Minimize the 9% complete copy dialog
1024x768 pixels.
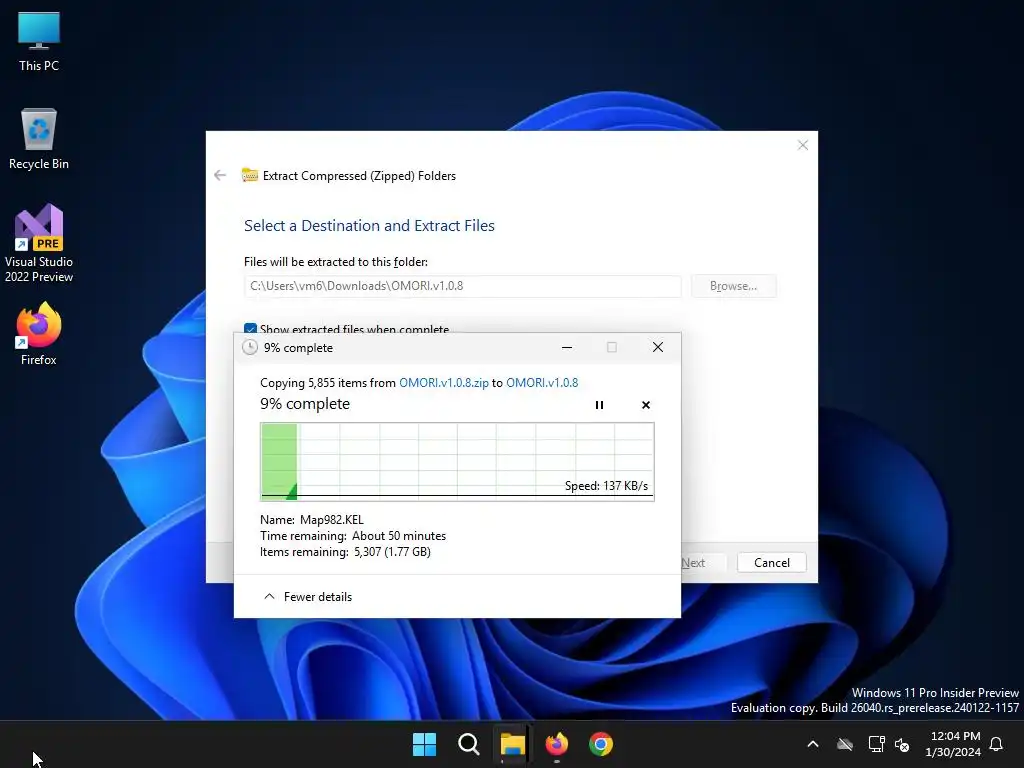coord(567,347)
